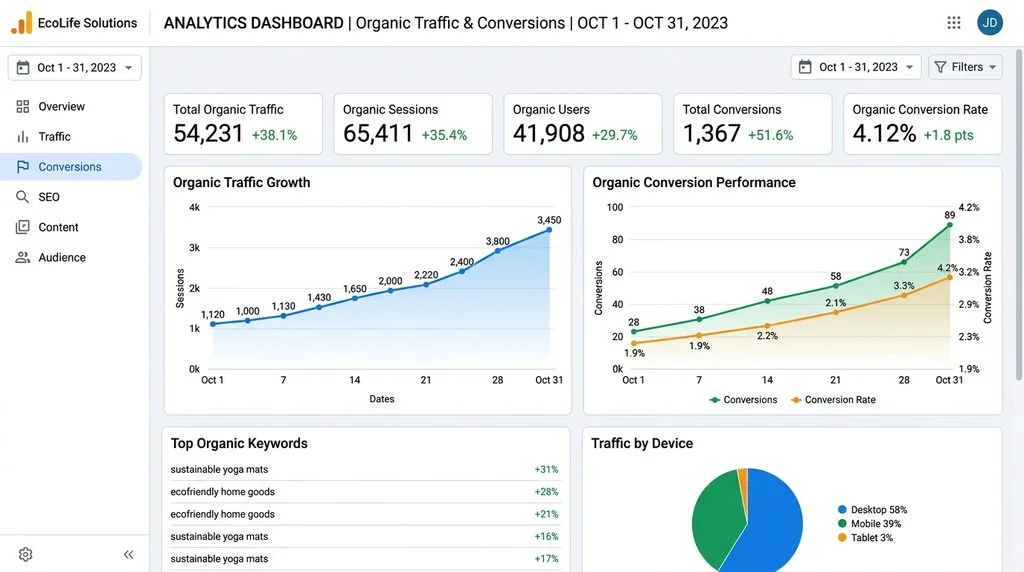Click the page vertical scrollbar

[1019, 215]
